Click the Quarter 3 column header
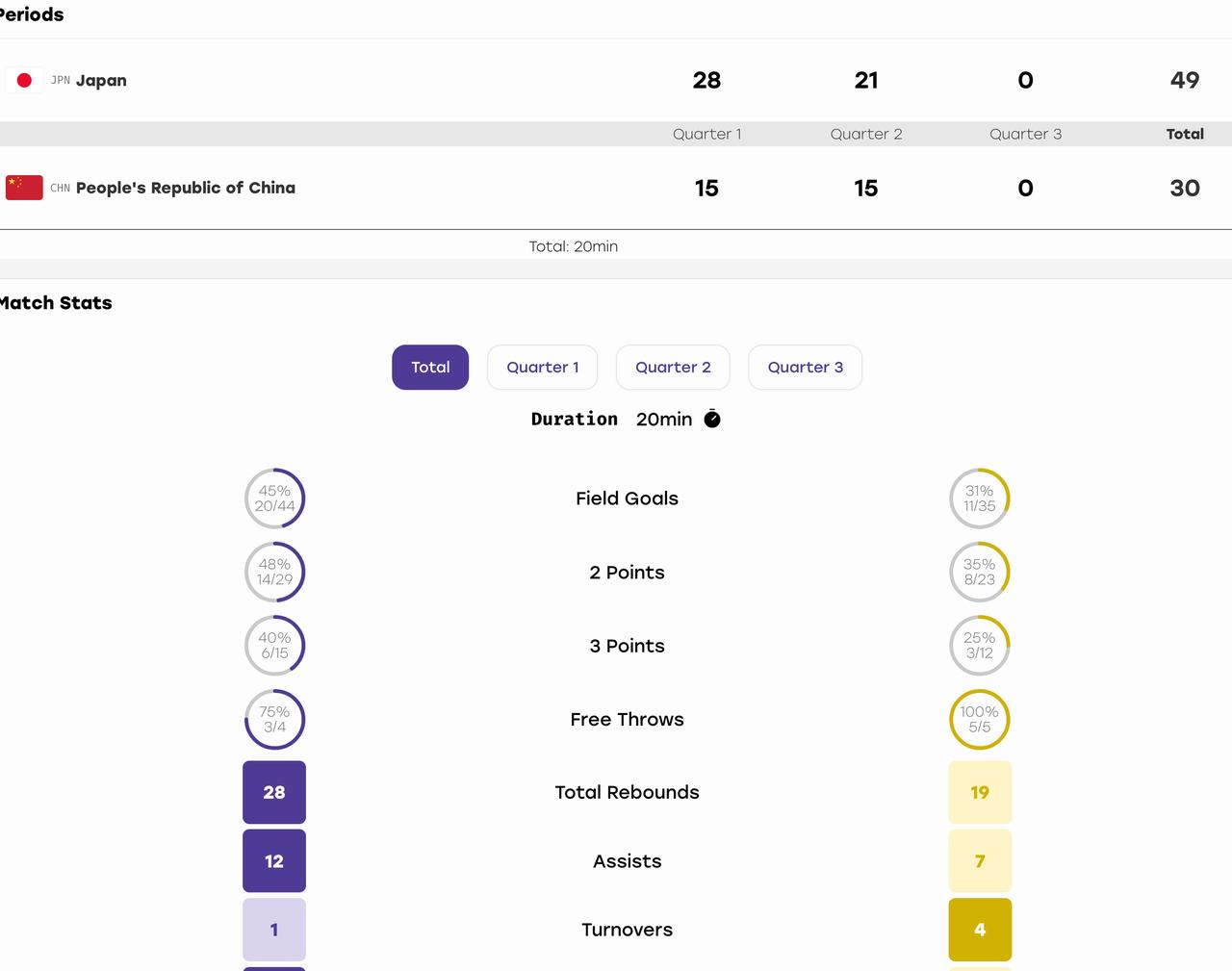 coord(1026,134)
